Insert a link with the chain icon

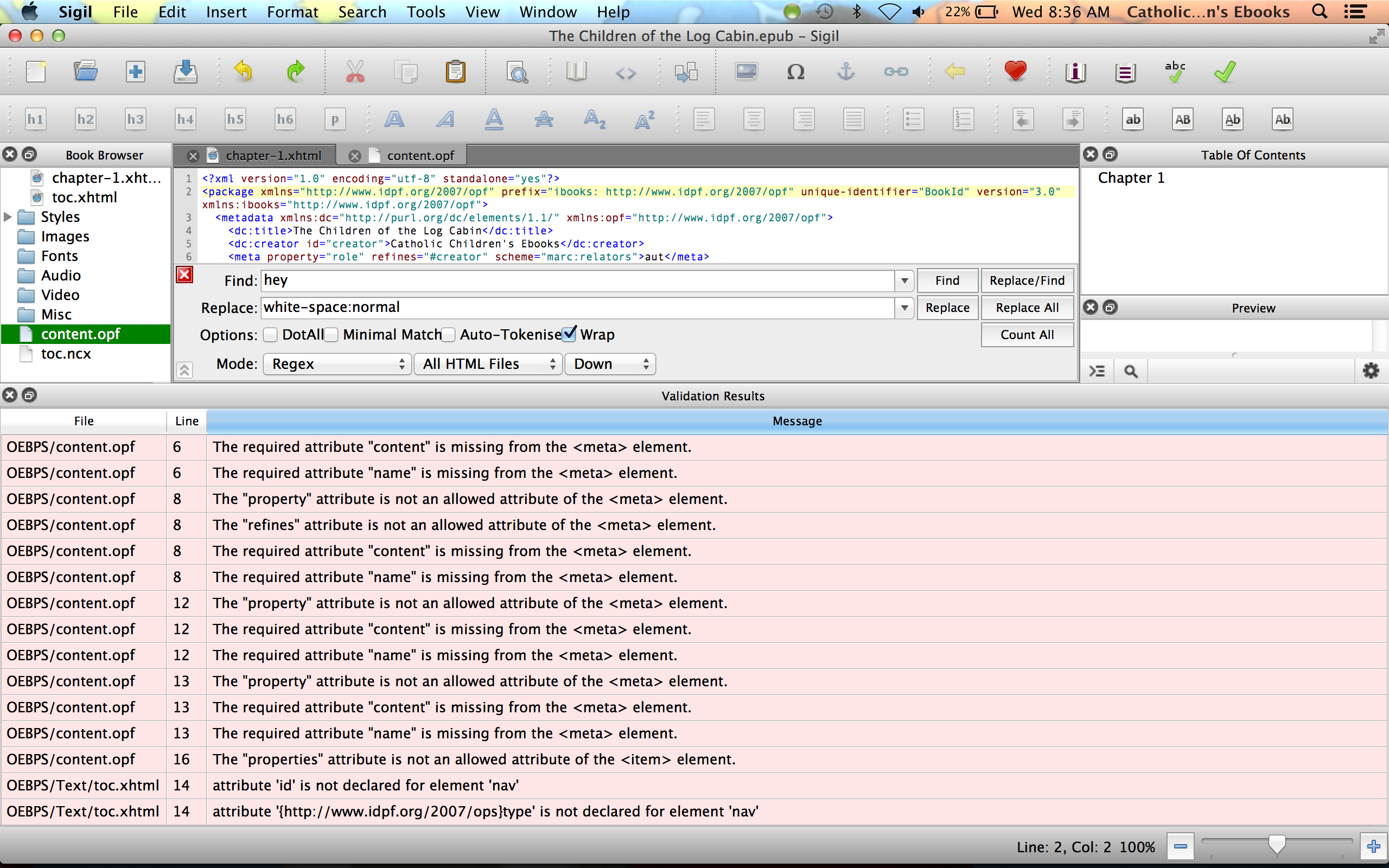pos(896,72)
